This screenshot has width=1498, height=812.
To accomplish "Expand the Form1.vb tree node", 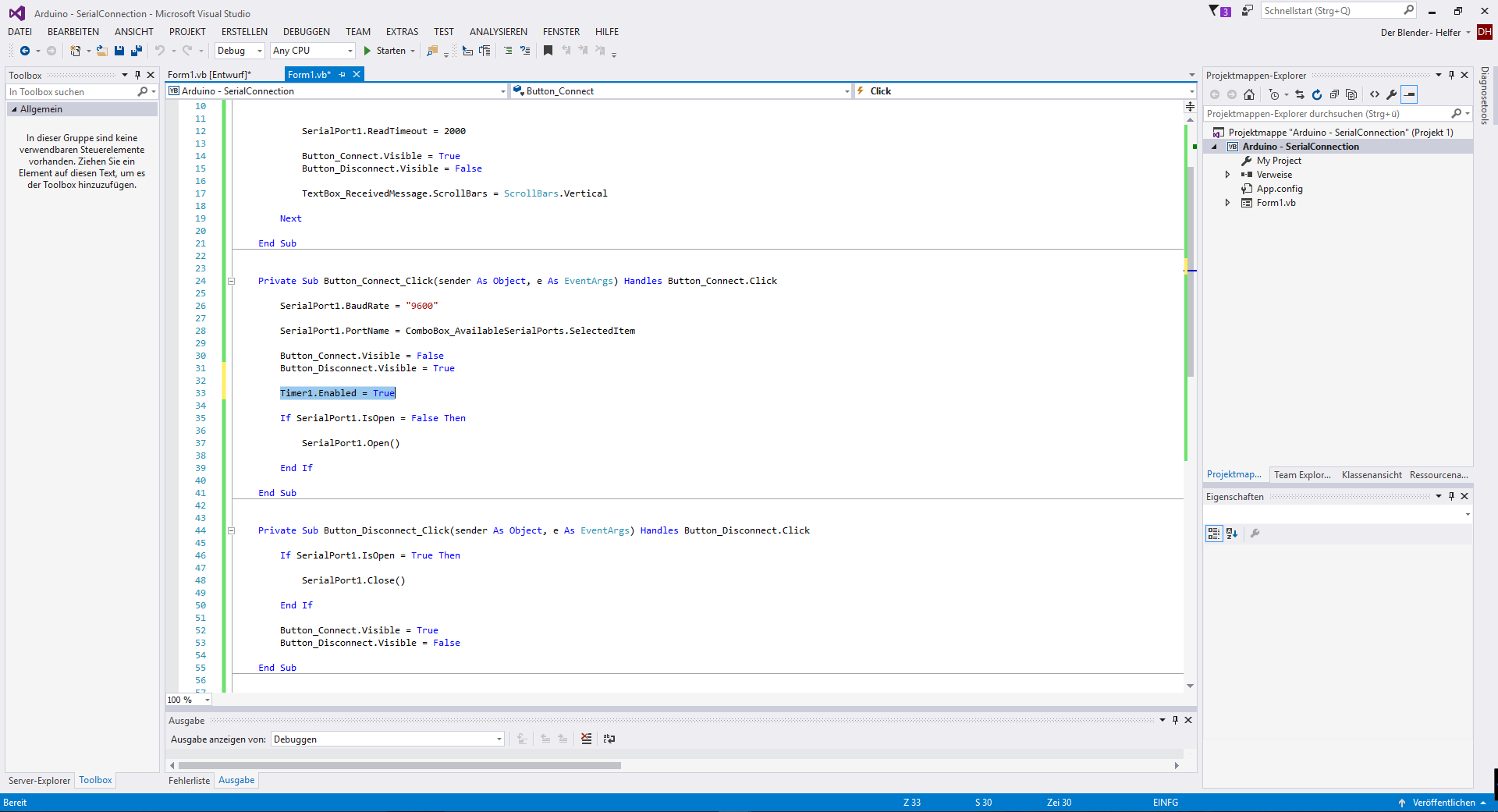I will pos(1229,202).
